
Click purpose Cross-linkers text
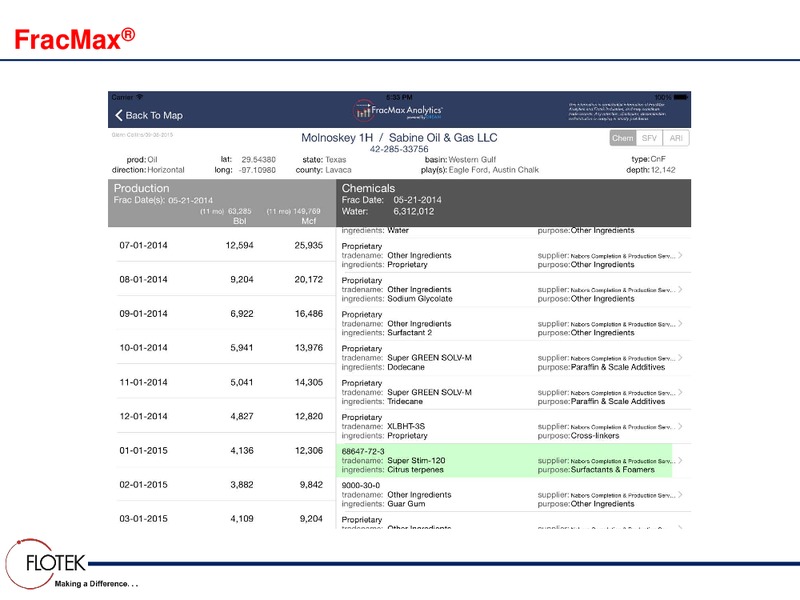point(595,436)
